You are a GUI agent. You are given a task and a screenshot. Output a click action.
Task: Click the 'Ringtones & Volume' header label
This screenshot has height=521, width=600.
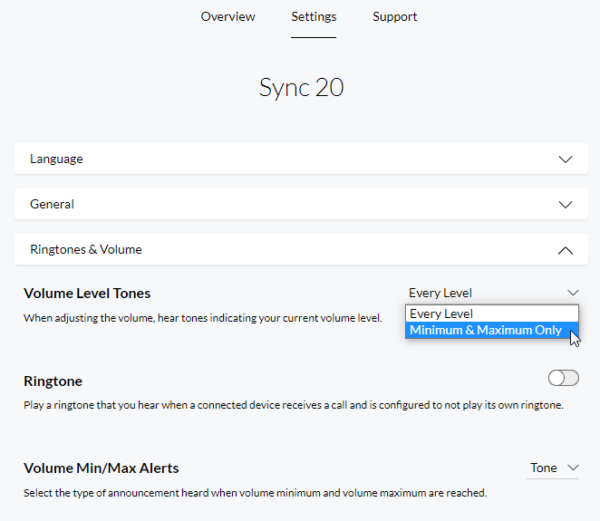(x=86, y=250)
